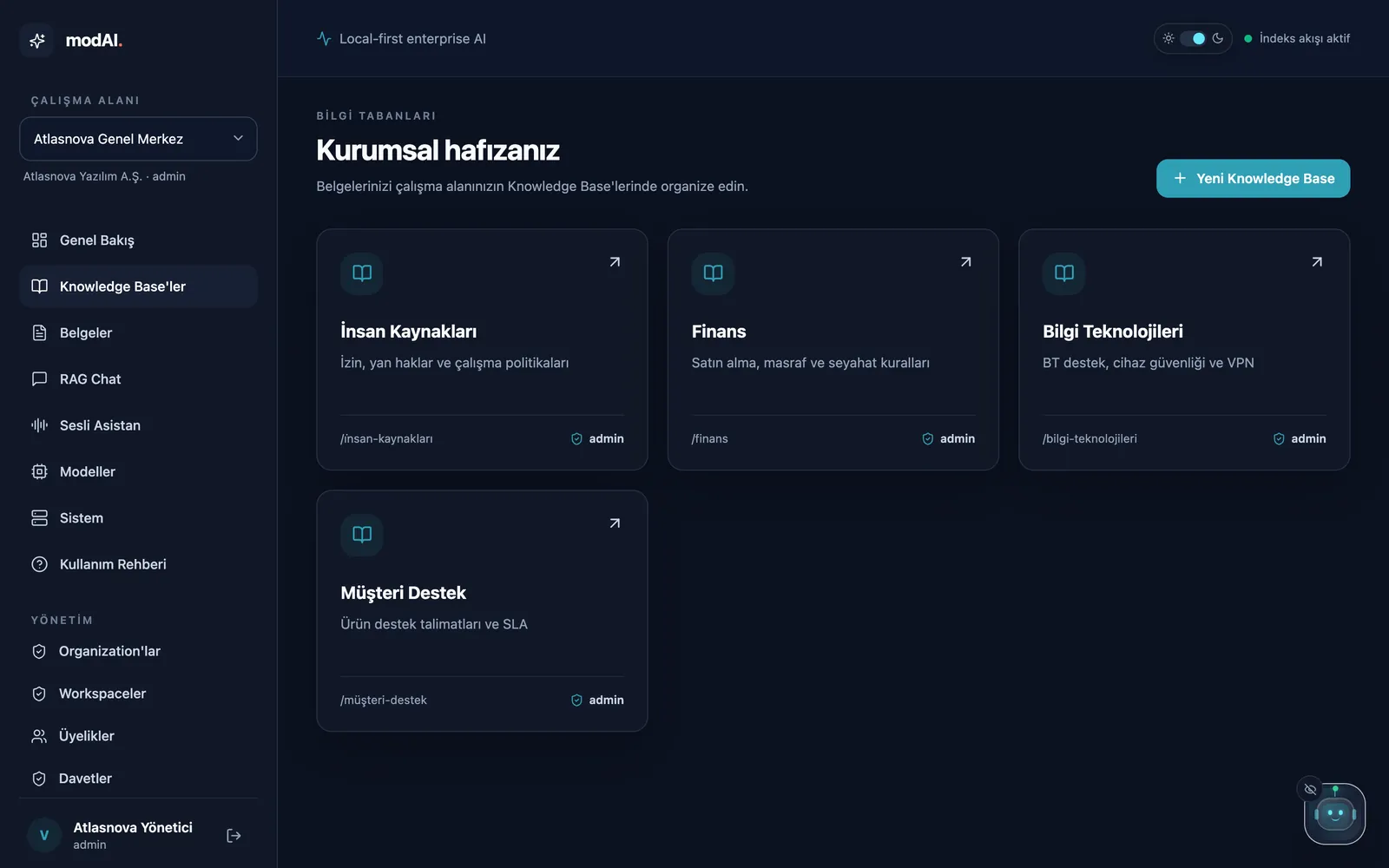Viewport: 1389px width, 868px height.
Task: Open Davetler under Yönetim
Action: (x=138, y=779)
